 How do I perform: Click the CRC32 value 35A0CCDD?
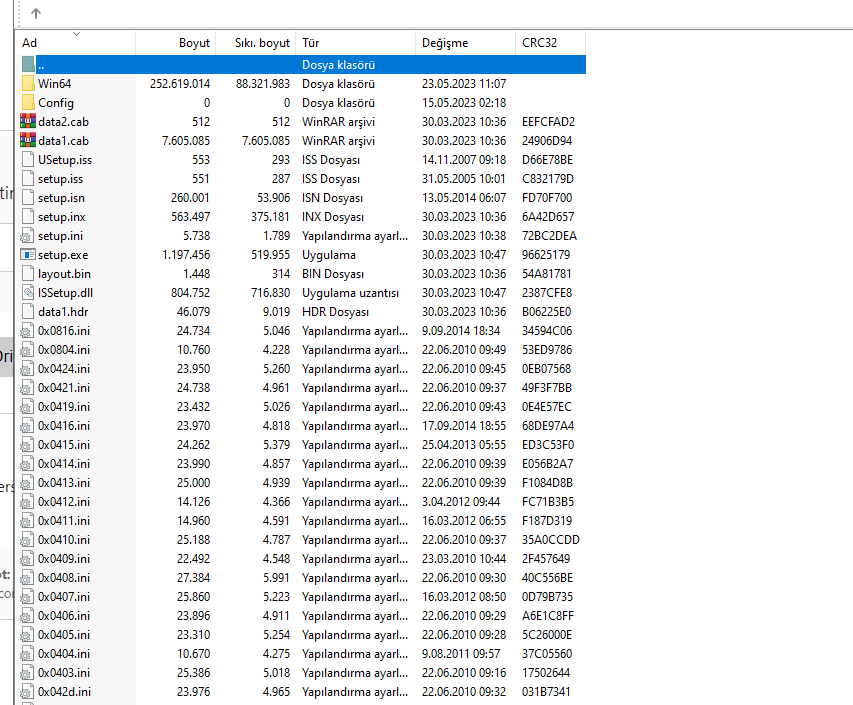(551, 540)
